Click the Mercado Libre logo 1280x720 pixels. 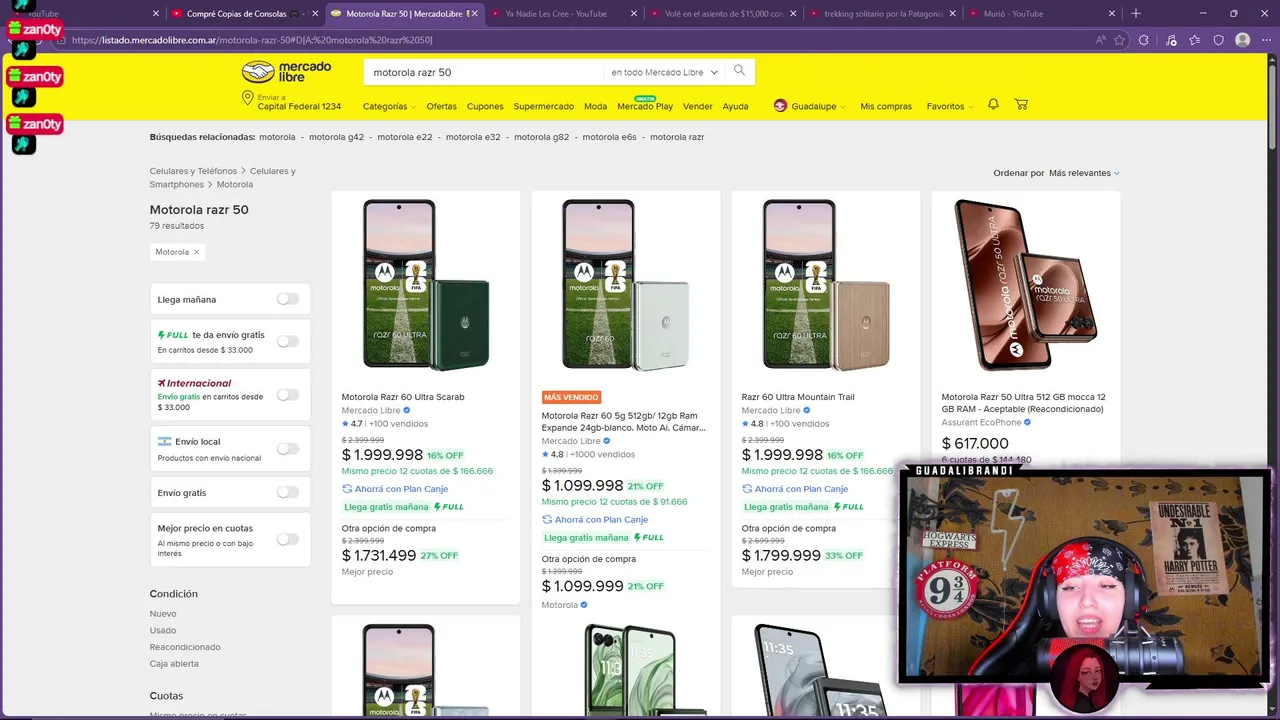[287, 72]
